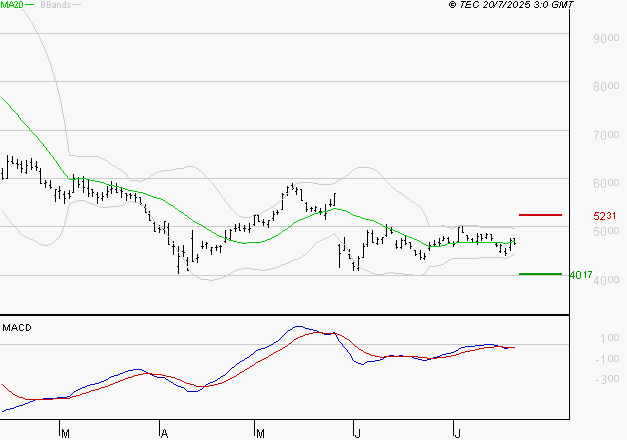Click the 4000 price axis label

pos(606,280)
